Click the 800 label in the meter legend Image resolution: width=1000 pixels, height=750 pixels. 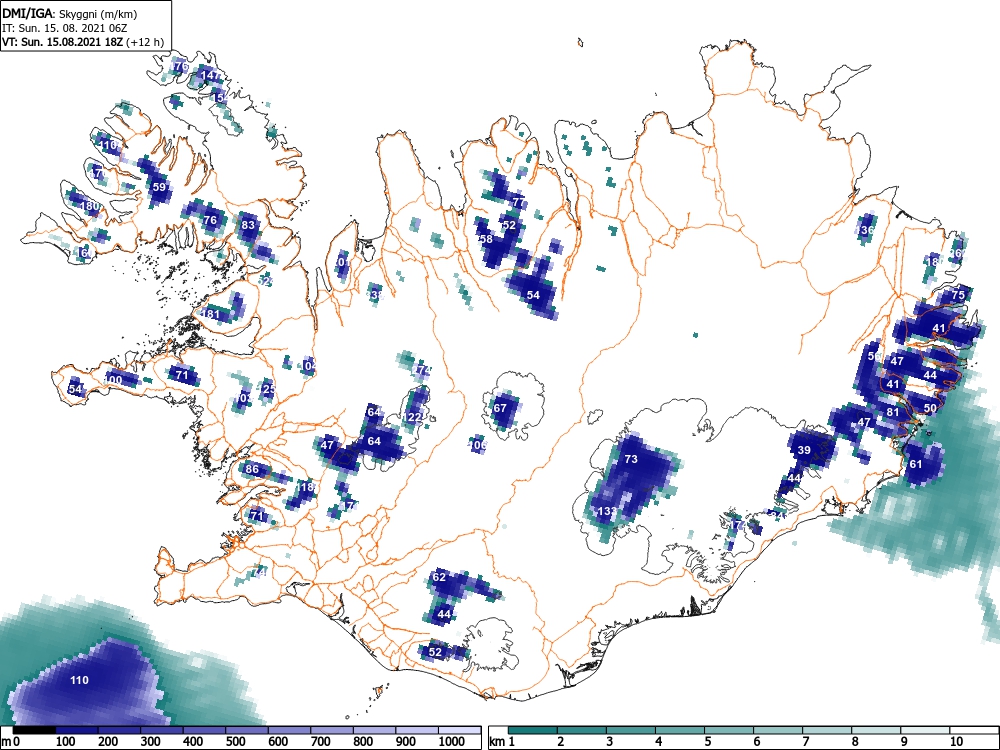click(364, 742)
